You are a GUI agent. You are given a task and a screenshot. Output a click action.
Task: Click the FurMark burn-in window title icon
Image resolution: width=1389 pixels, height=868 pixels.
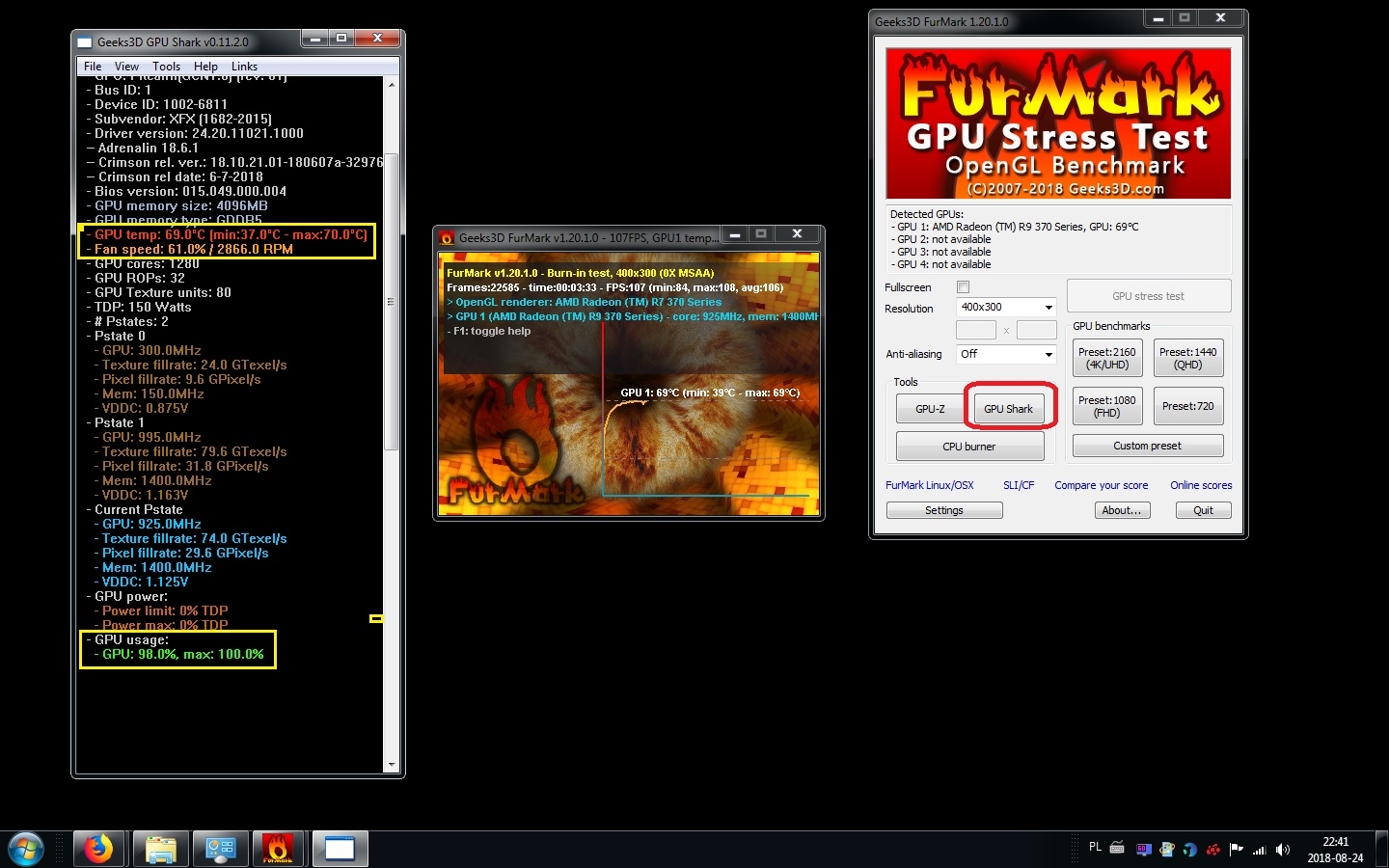(447, 237)
